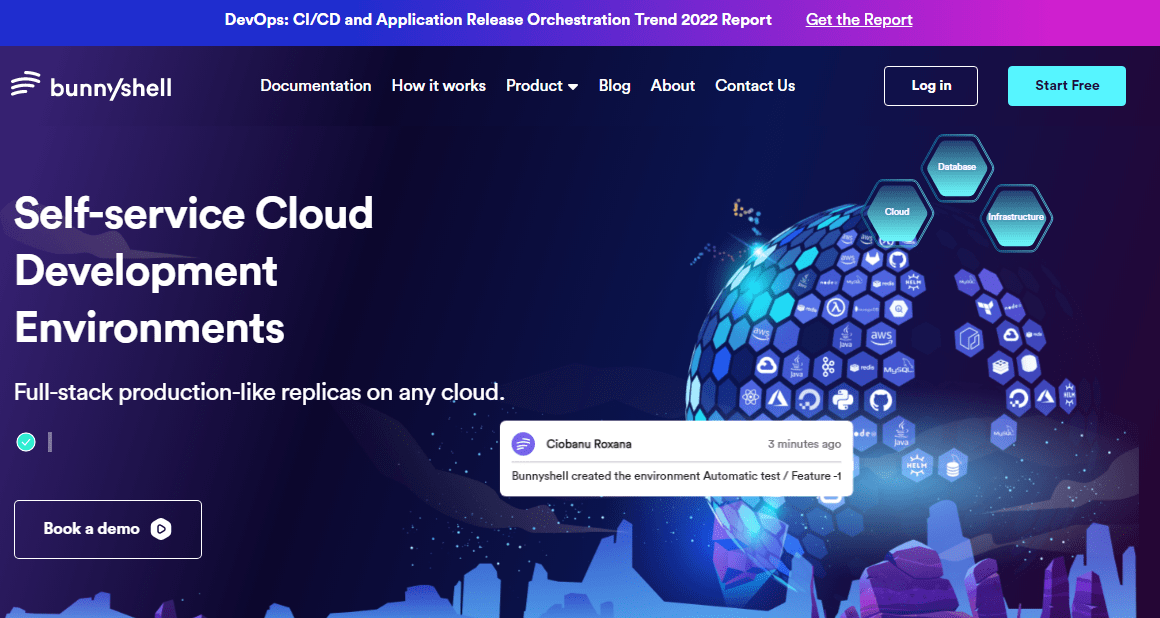Viewport: 1160px width, 618px height.
Task: Click 'Full-stack production-like replicas' subtitle
Action: [259, 392]
